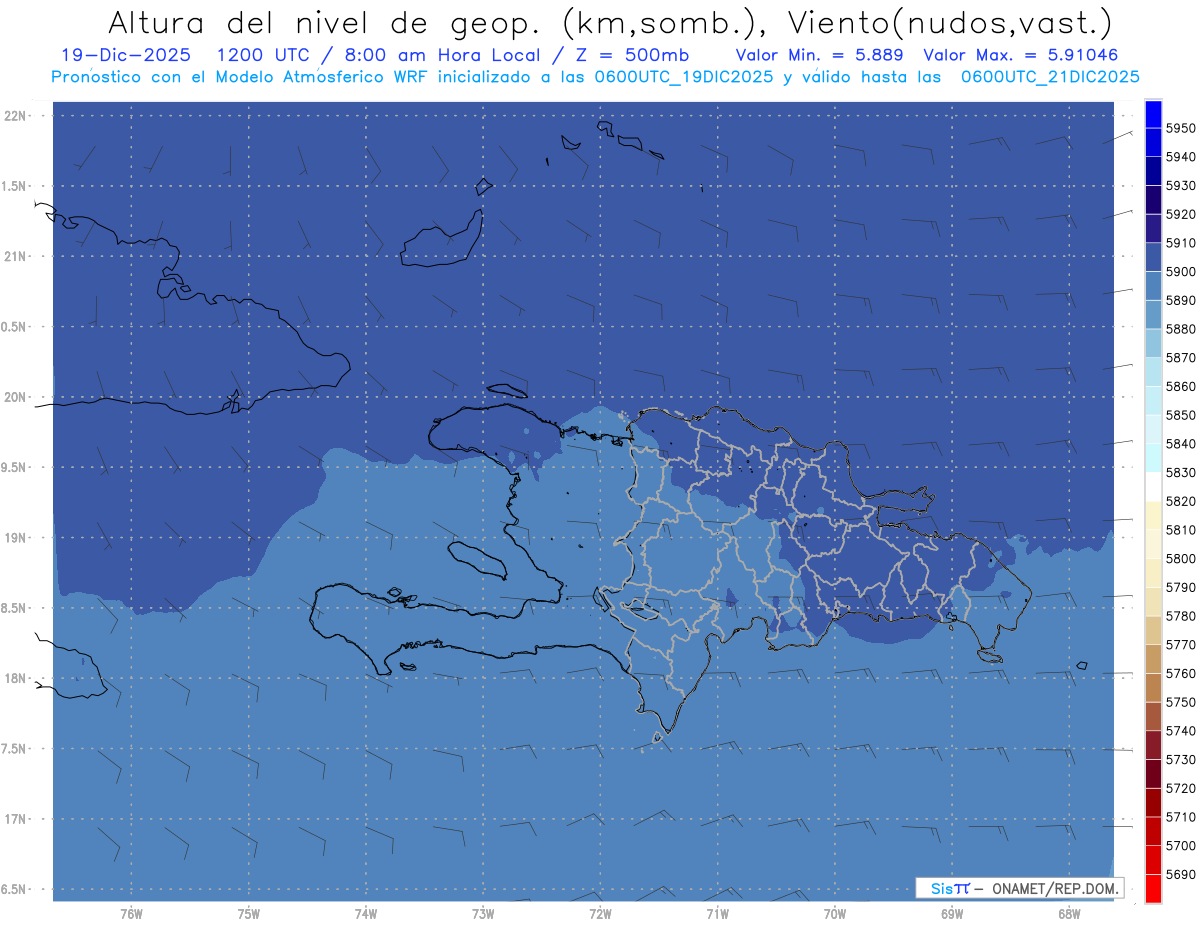Click the '76W' longitude axis label
The height and width of the screenshot is (927, 1200).
pyautogui.click(x=131, y=913)
